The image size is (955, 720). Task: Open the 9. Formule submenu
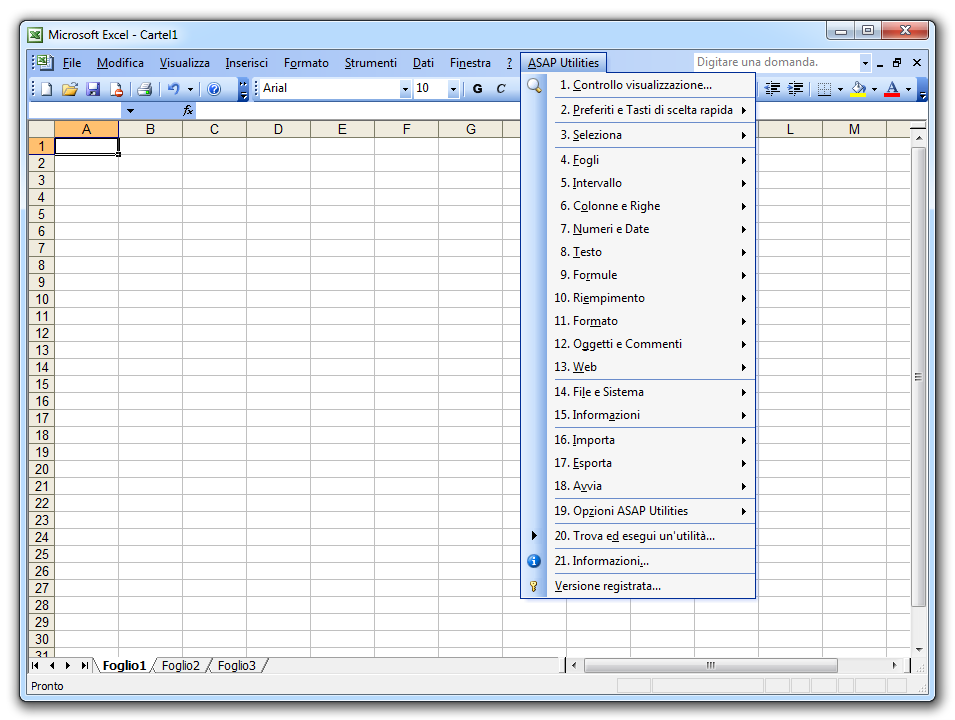638,275
